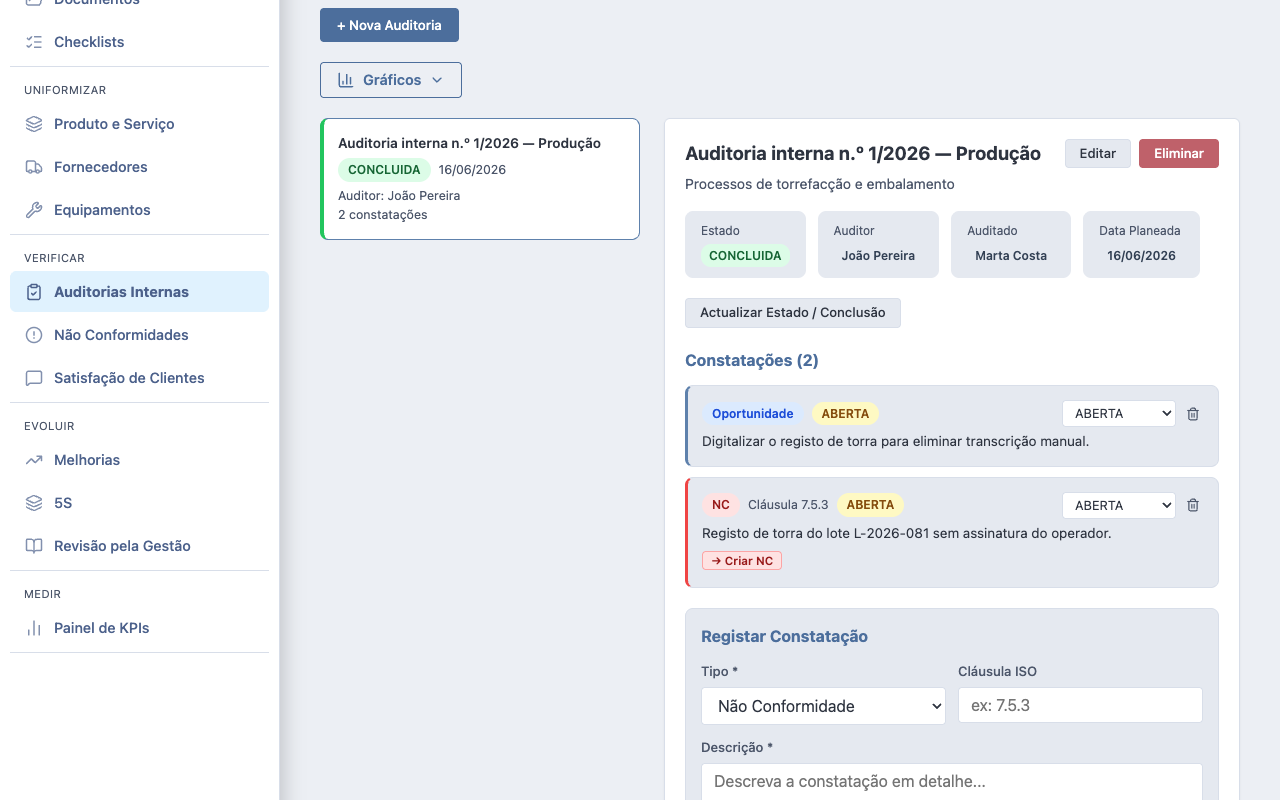1280x800 pixels.
Task: Click the Não Conformidades alert icon
Action: pos(34,335)
